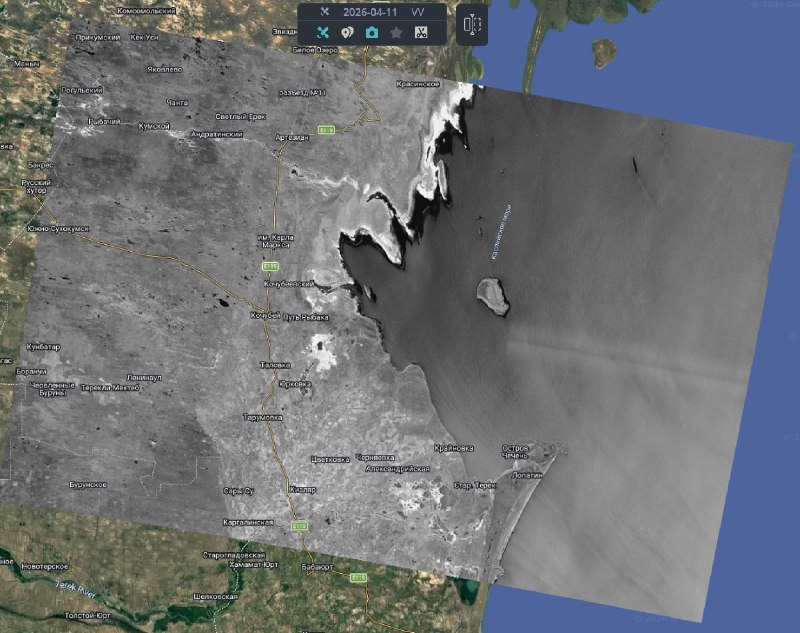Open the 2026-04-11 date selector
The height and width of the screenshot is (633, 800).
coord(372,11)
